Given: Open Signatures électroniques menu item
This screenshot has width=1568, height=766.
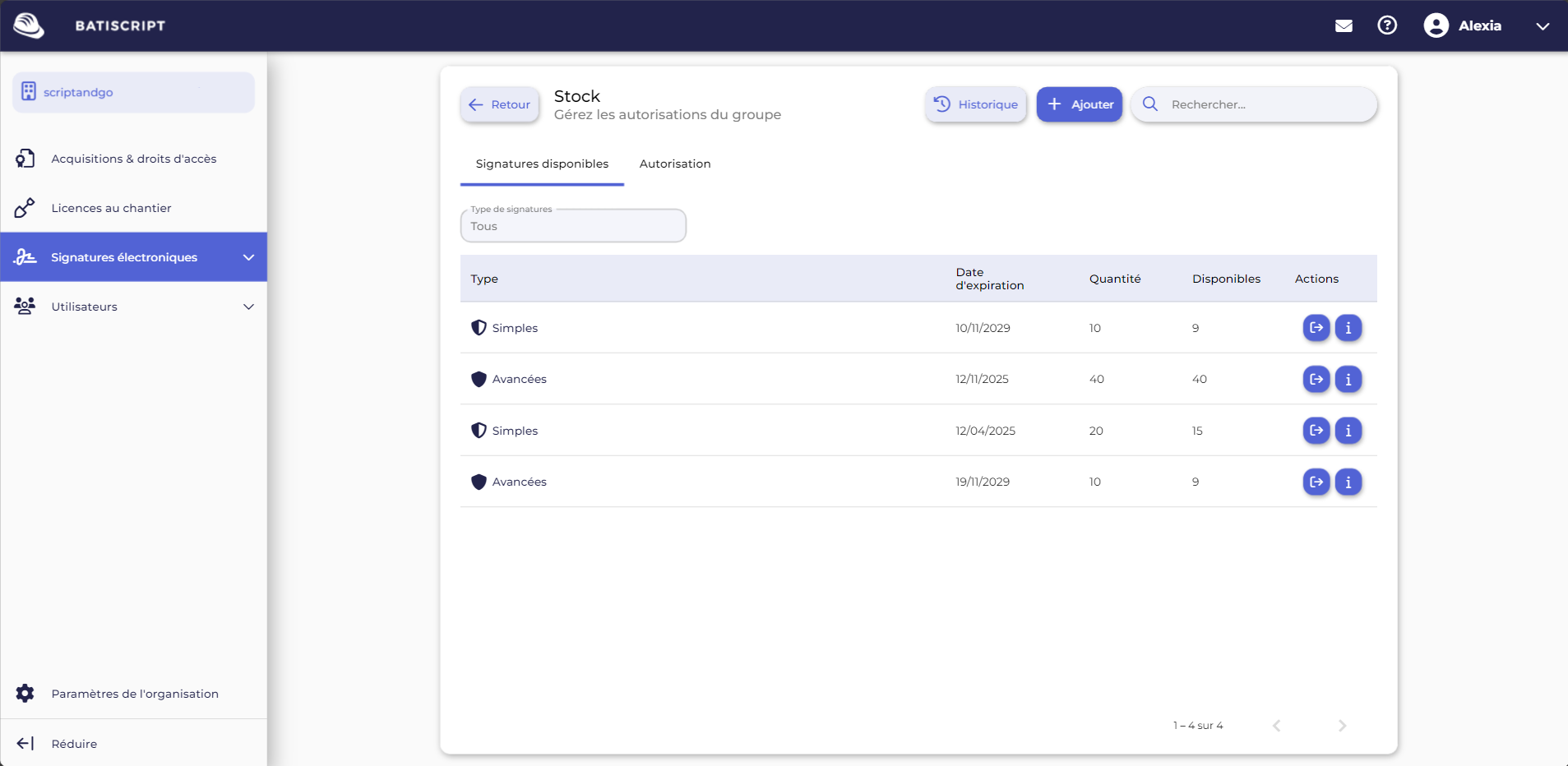Looking at the screenshot, I should 133,257.
